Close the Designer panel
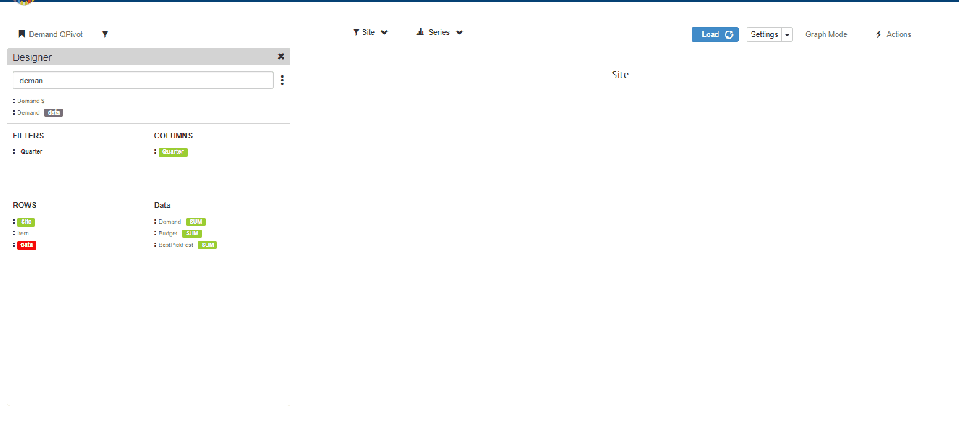959x437 pixels. tap(281, 56)
